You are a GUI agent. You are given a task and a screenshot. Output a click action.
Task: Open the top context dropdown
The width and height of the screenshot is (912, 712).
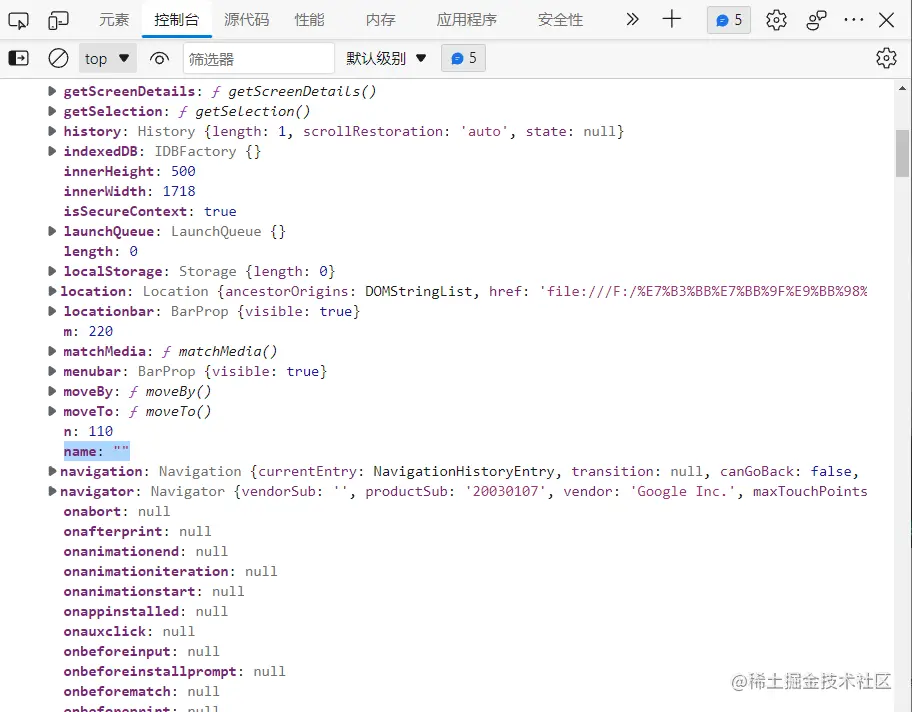(107, 58)
